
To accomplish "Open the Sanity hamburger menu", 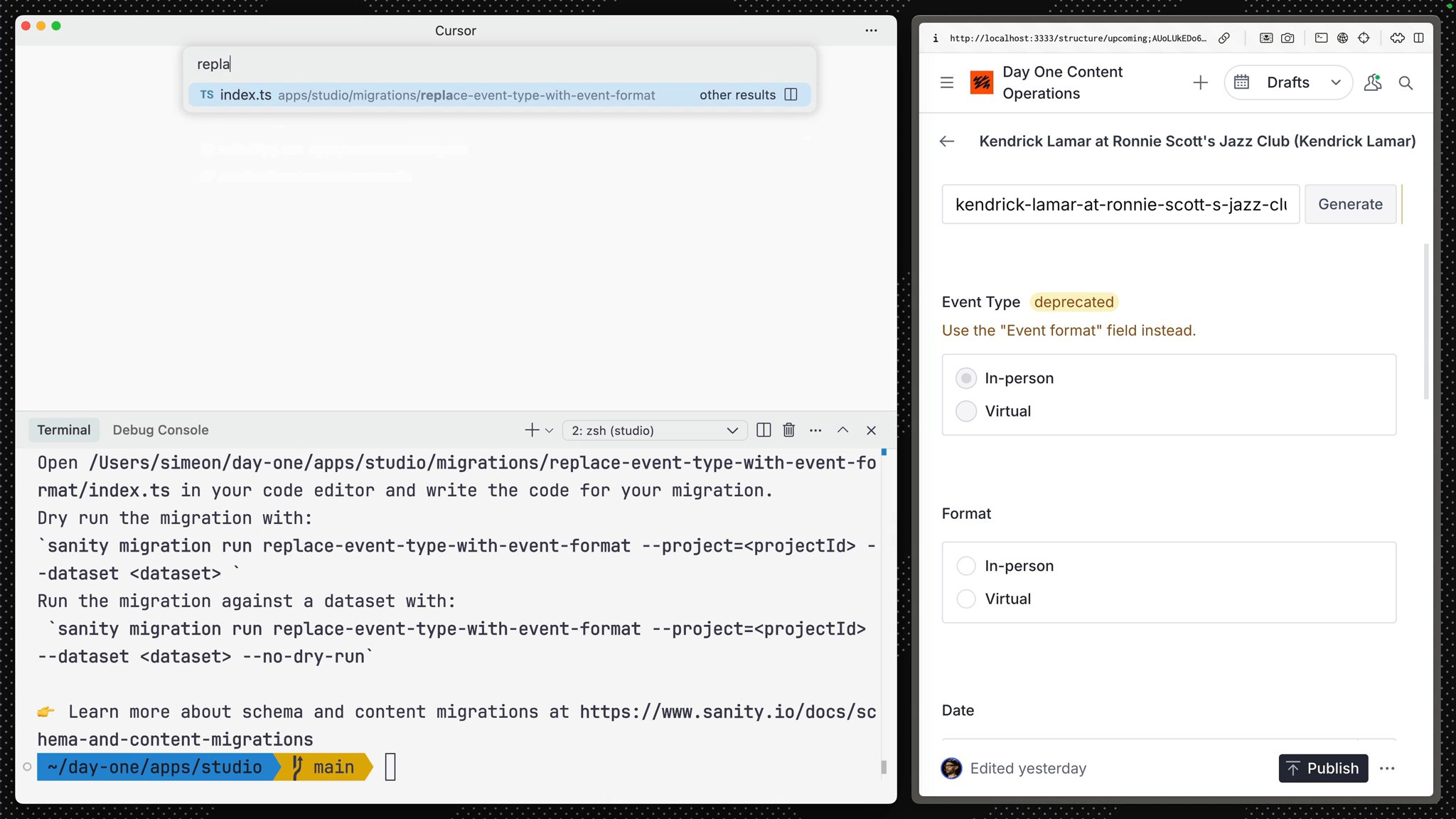I will tap(946, 82).
